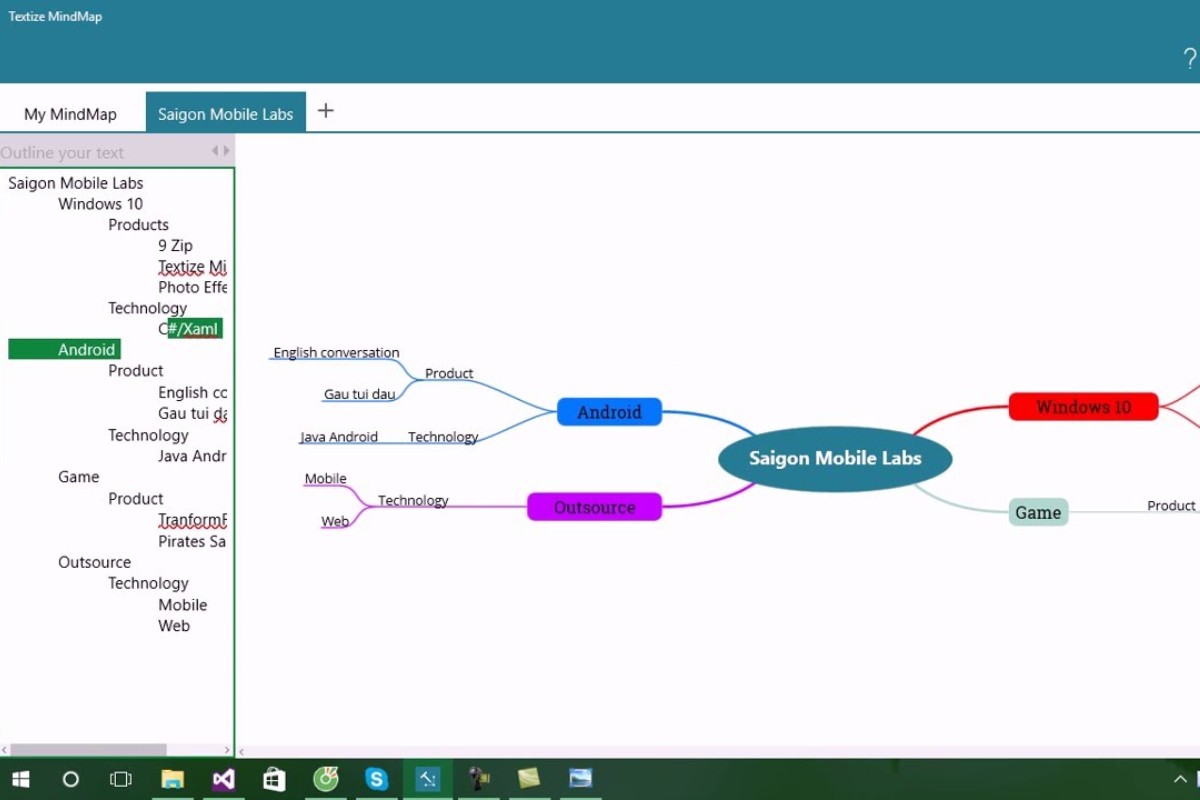Click Saigon Mobile Labs root in outline
The width and height of the screenshot is (1200, 800).
pos(76,183)
